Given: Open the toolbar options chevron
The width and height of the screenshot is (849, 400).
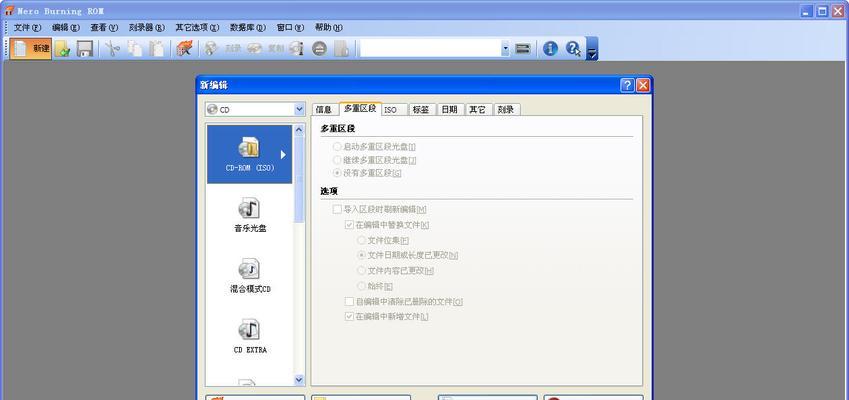Looking at the screenshot, I should tap(592, 49).
